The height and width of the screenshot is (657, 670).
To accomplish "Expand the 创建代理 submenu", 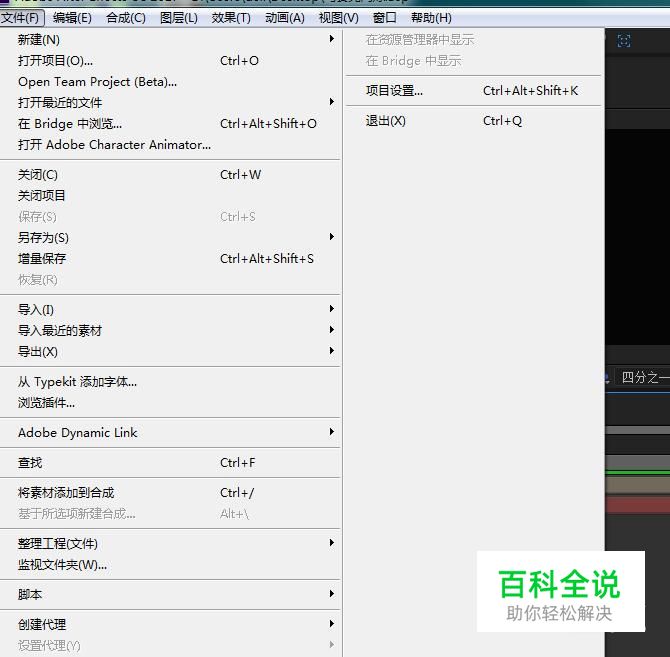I will 170,625.
